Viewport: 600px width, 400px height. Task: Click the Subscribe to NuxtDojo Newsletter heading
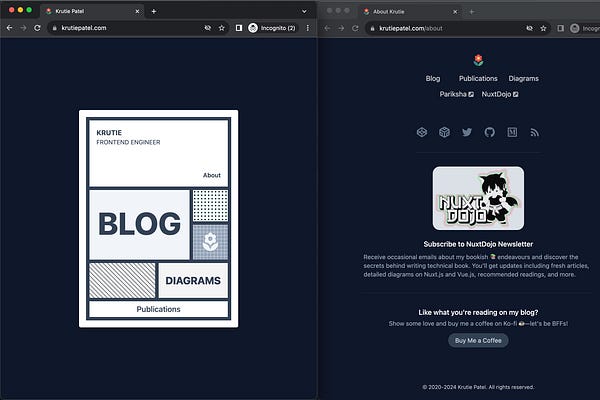pos(478,244)
